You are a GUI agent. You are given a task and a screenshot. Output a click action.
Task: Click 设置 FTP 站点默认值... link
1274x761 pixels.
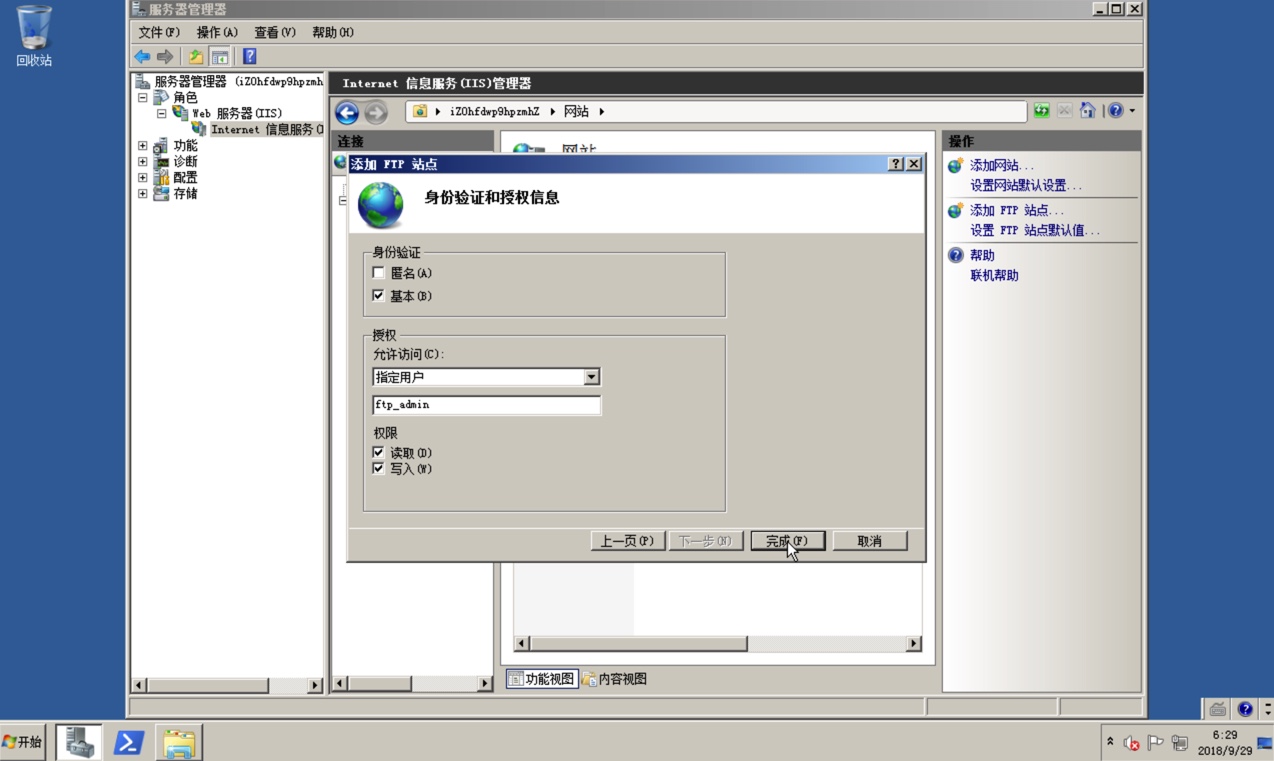tap(1035, 231)
